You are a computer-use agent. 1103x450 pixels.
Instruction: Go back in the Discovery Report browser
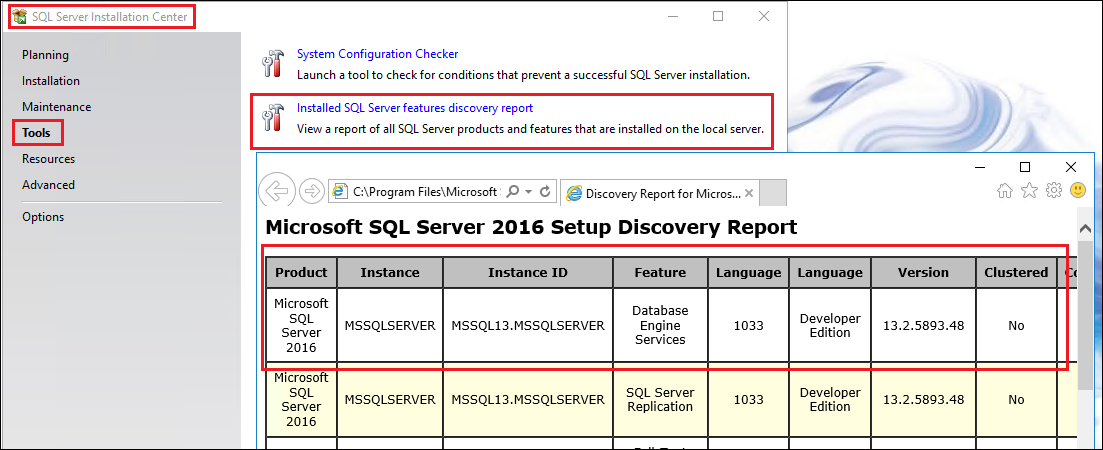(x=278, y=191)
